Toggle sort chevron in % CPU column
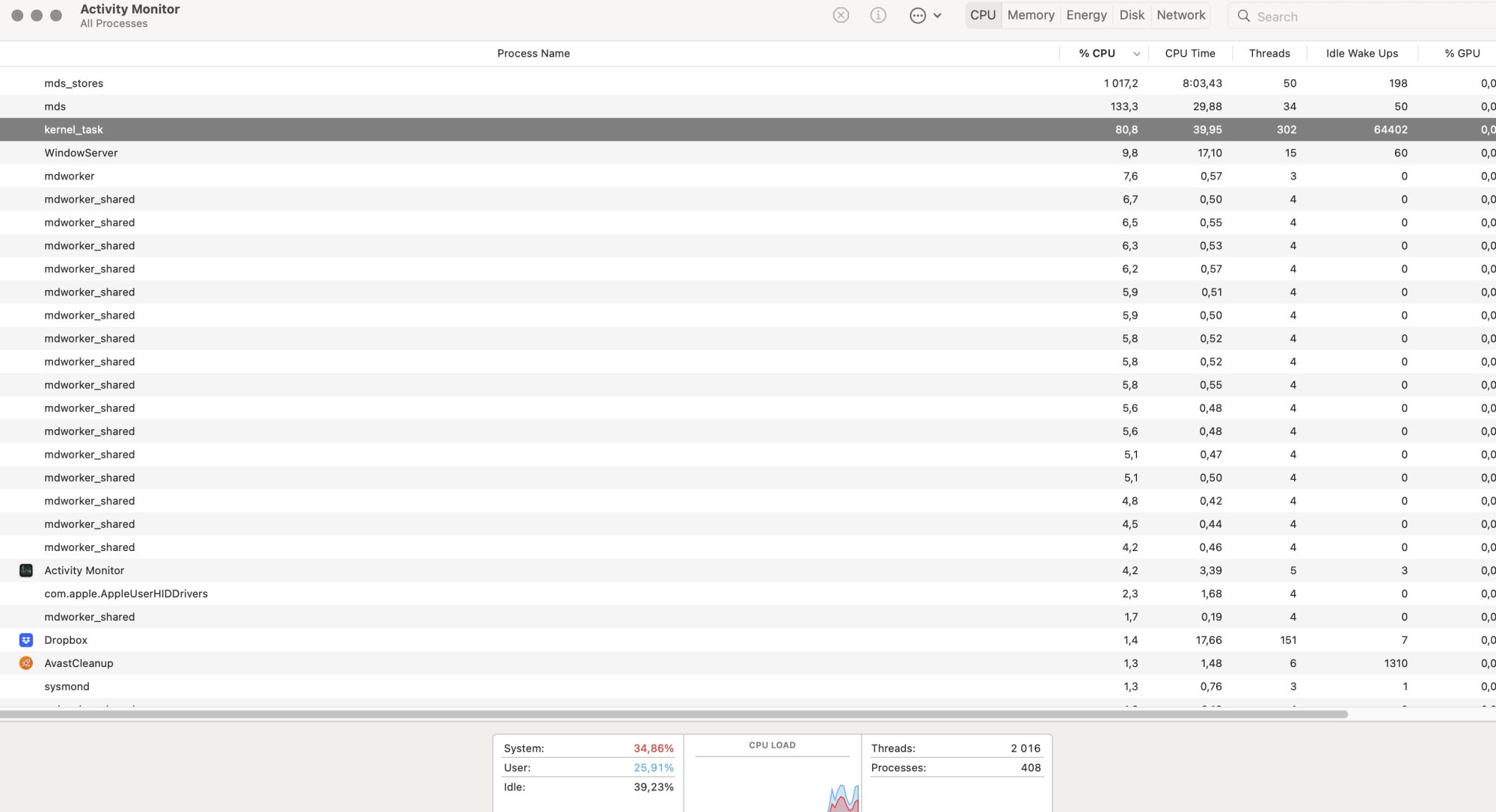The height and width of the screenshot is (812, 1496). tap(1136, 54)
